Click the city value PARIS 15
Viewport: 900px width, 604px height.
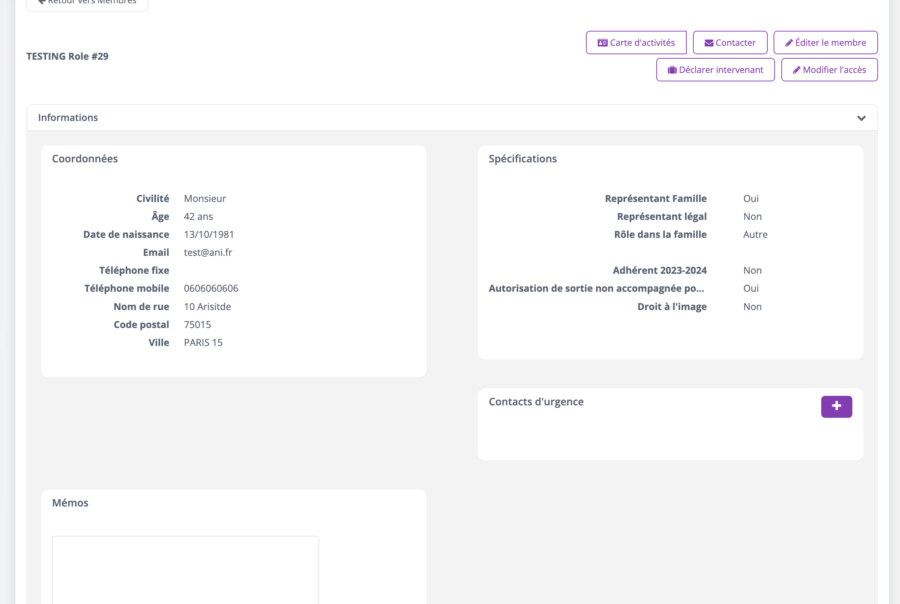pyautogui.click(x=203, y=343)
